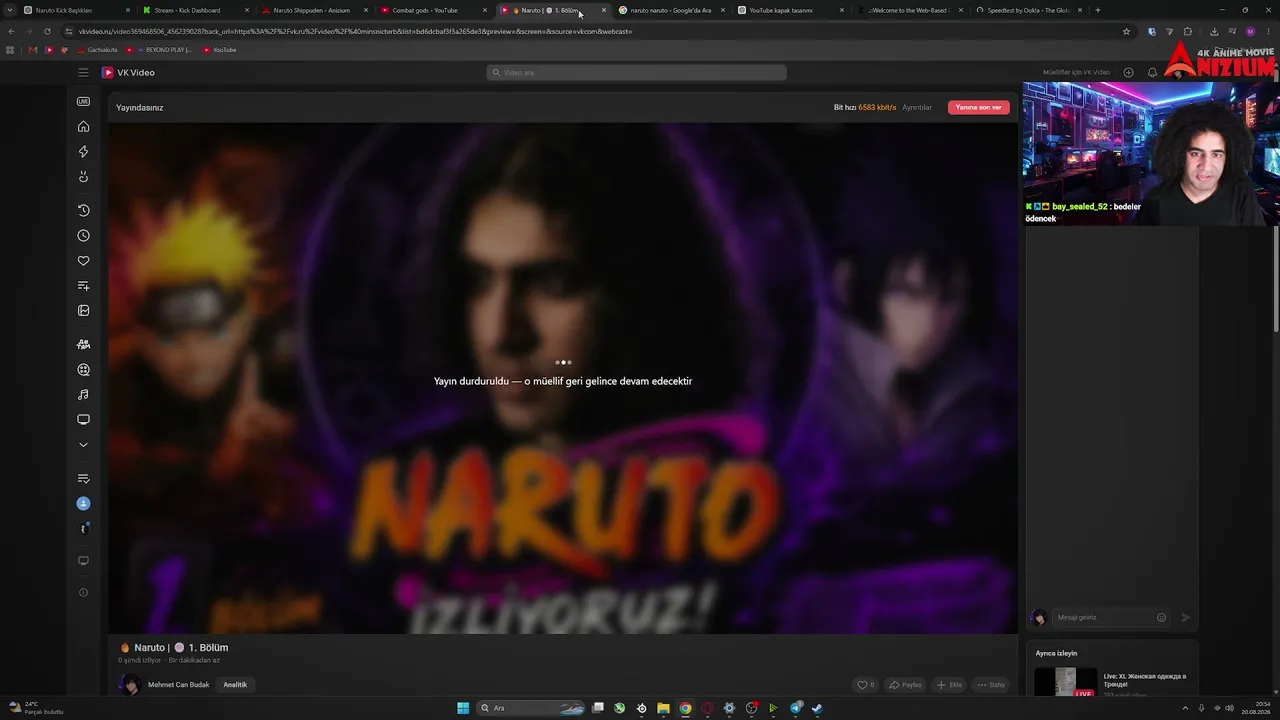Open a new browser tab
This screenshot has width=1280, height=720.
[x=1098, y=11]
